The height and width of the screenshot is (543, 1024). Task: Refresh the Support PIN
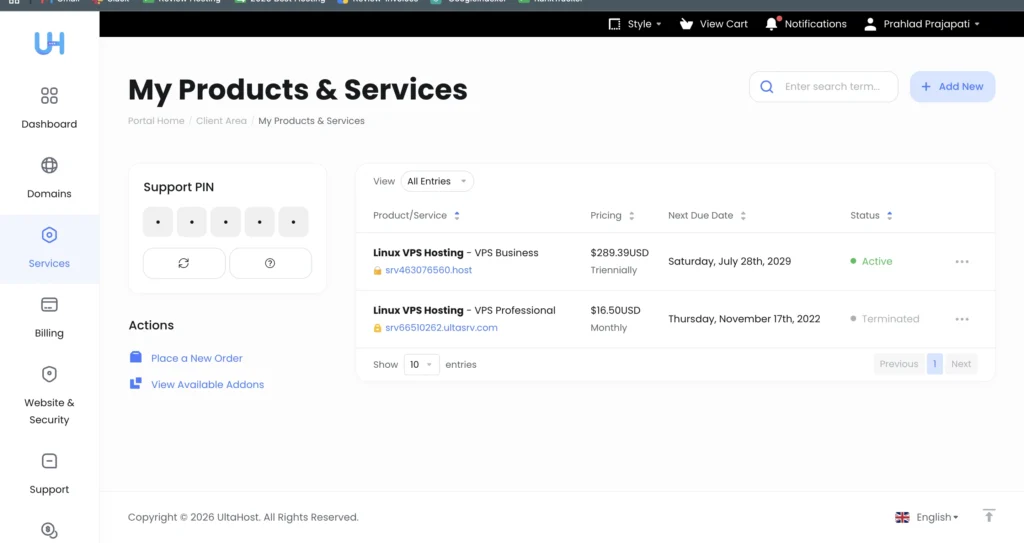tap(184, 263)
